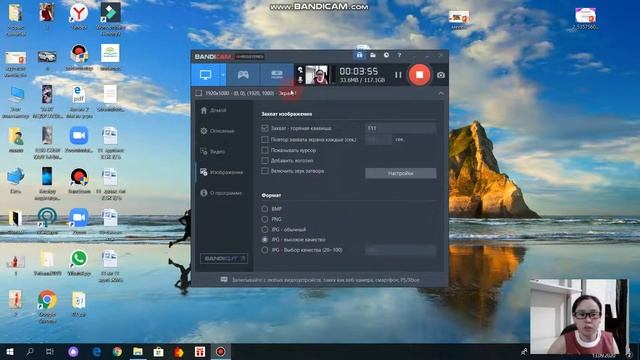Open the pdf Edge file on desktop
The height and width of the screenshot is (360, 640).
78,101
